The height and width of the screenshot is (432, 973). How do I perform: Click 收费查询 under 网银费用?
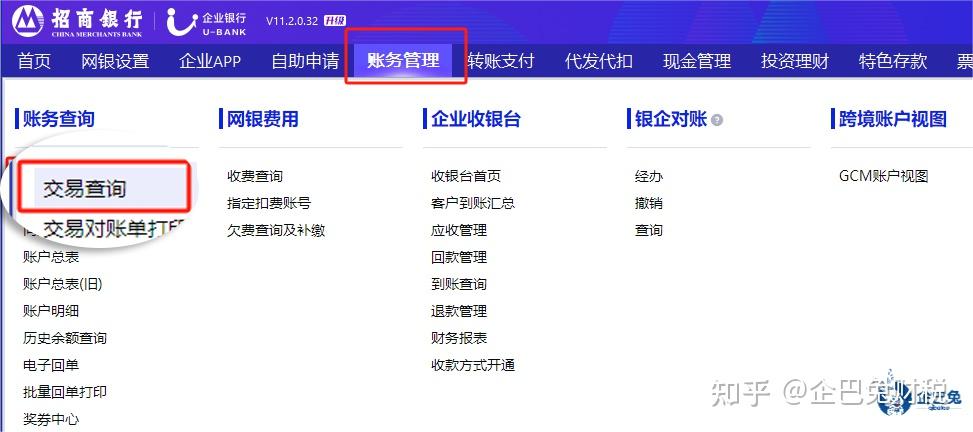(255, 176)
